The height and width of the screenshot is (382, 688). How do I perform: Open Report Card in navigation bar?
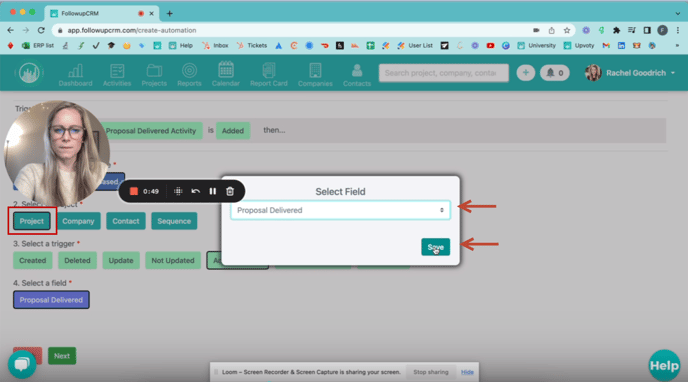pos(269,75)
